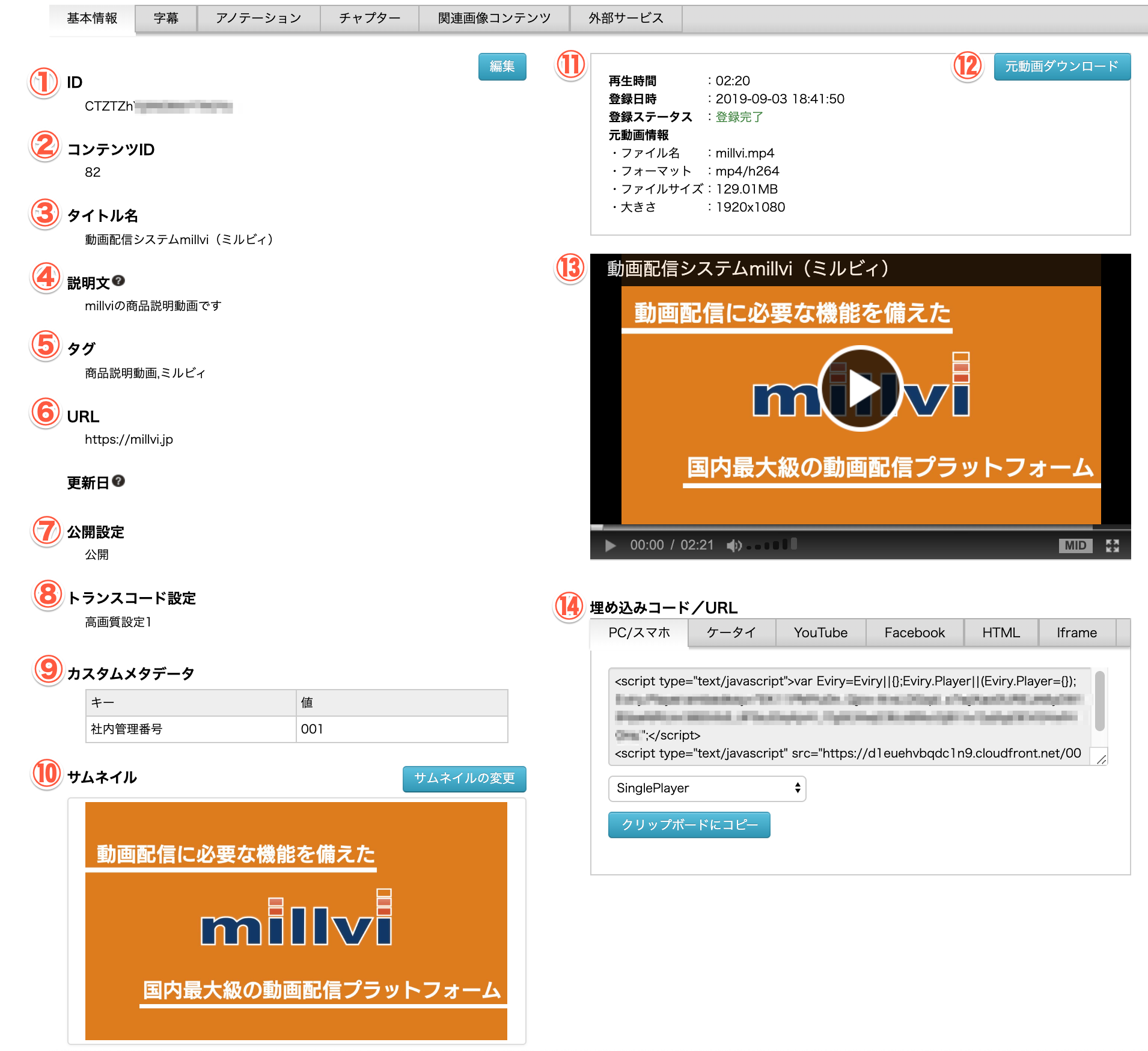Click the video seek progress bar

click(x=861, y=527)
